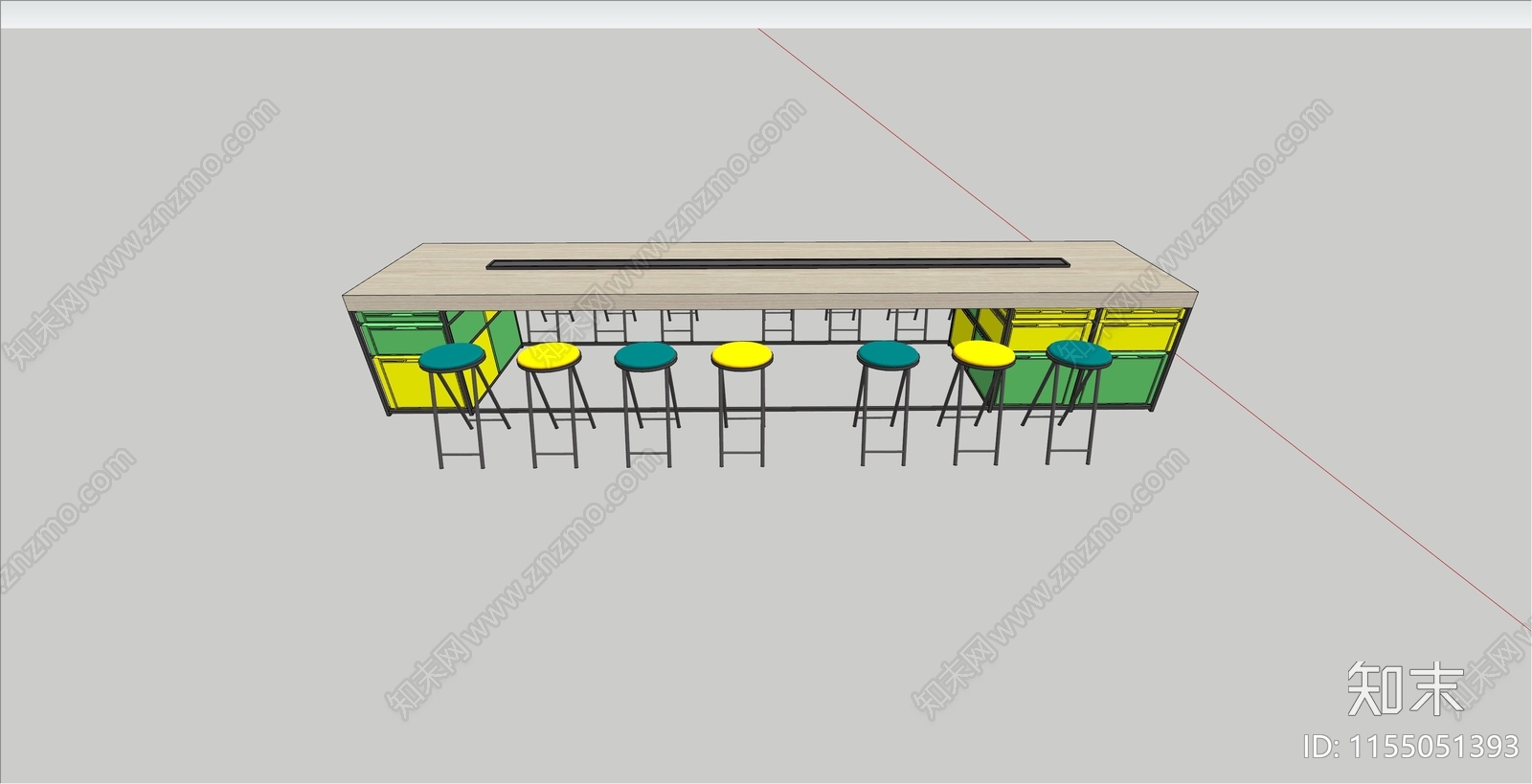Pick the rightmost teal stool seat
Viewport: 1532px width, 784px height.
pyautogui.click(x=1079, y=354)
